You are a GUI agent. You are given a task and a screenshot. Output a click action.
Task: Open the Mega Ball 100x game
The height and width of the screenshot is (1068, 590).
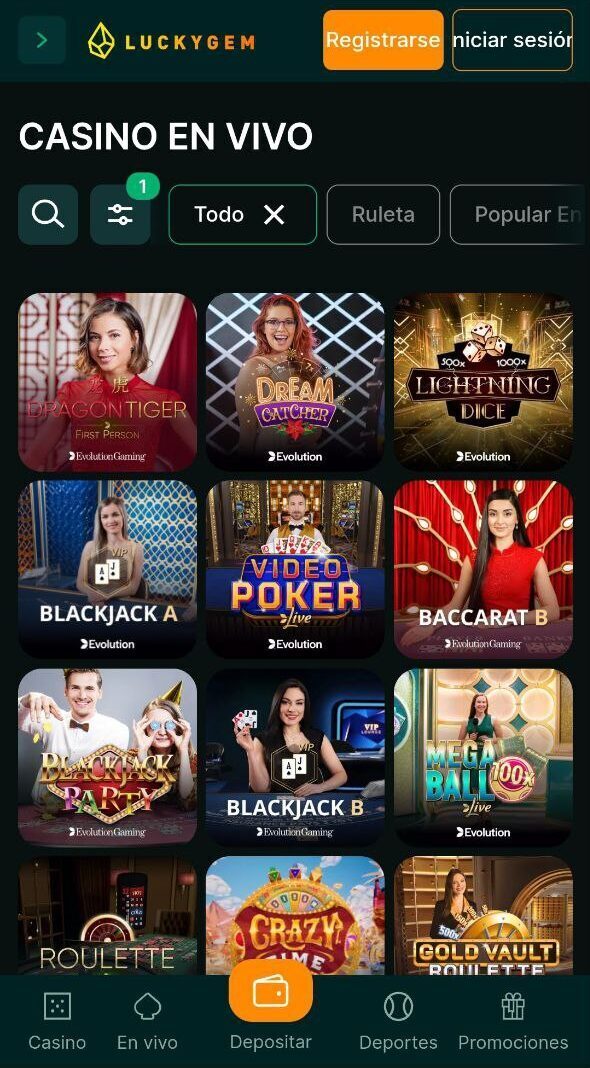[x=483, y=757]
